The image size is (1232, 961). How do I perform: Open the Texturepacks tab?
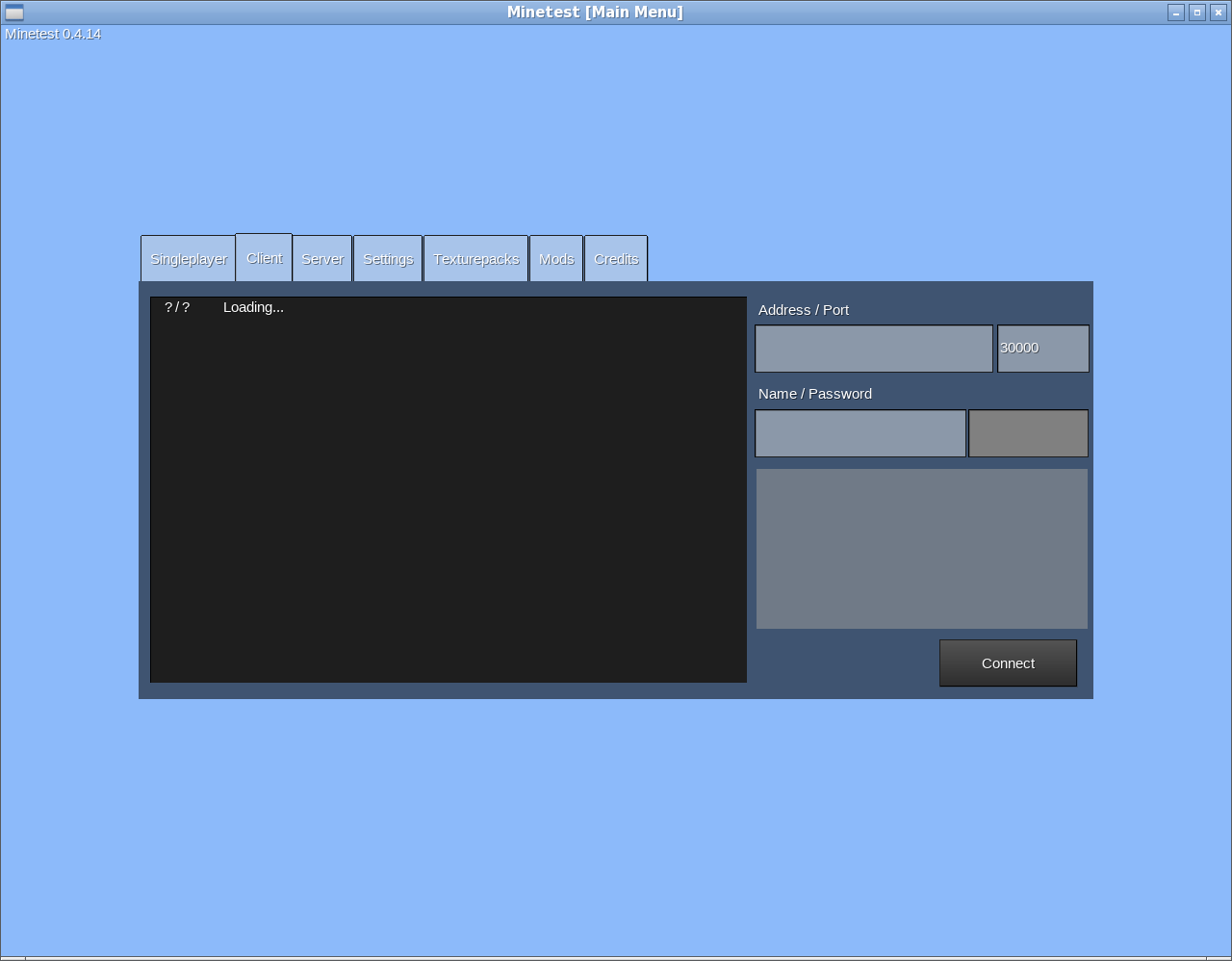point(475,259)
